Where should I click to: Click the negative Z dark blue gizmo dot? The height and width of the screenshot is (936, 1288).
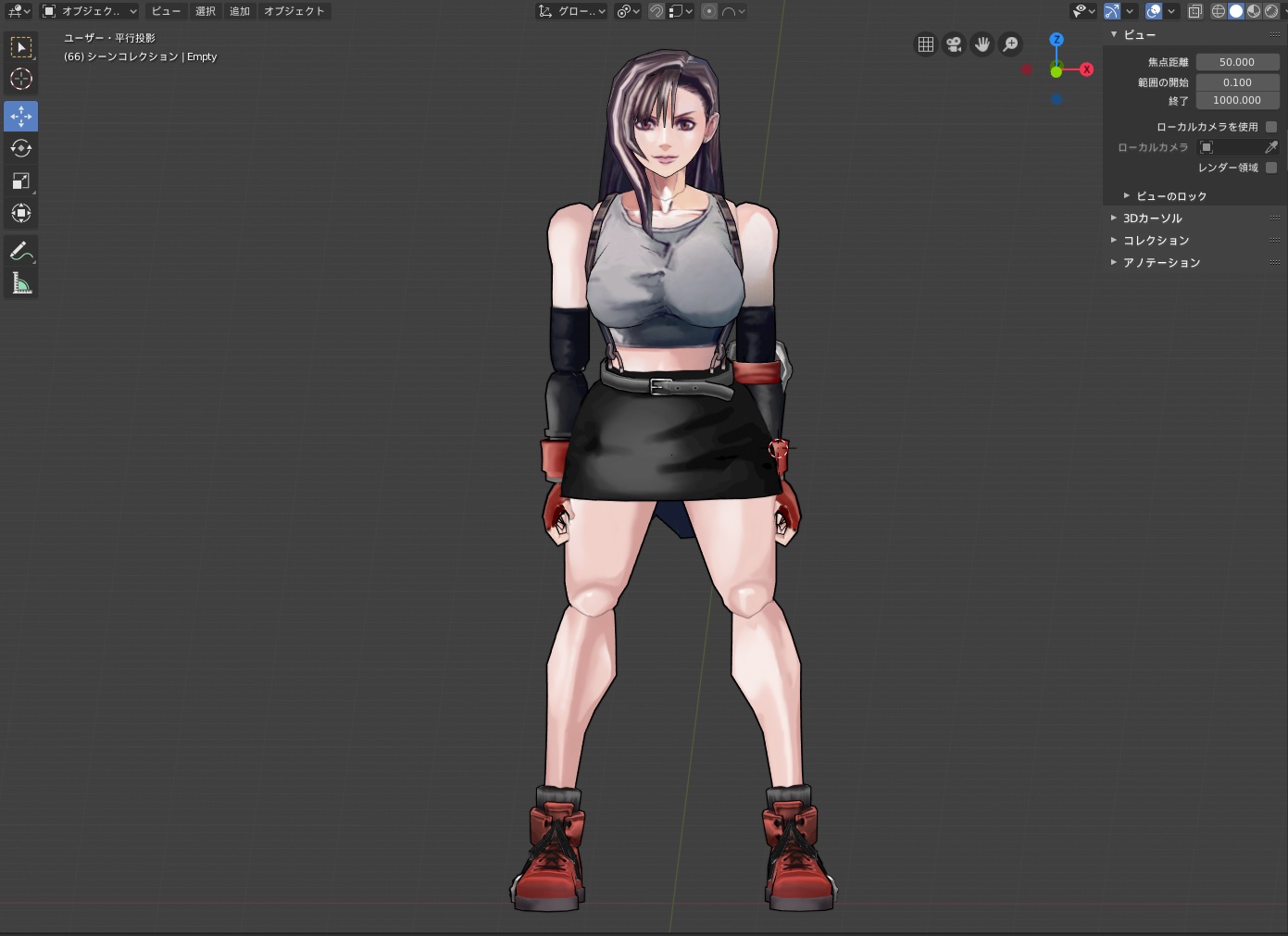coord(1057,99)
